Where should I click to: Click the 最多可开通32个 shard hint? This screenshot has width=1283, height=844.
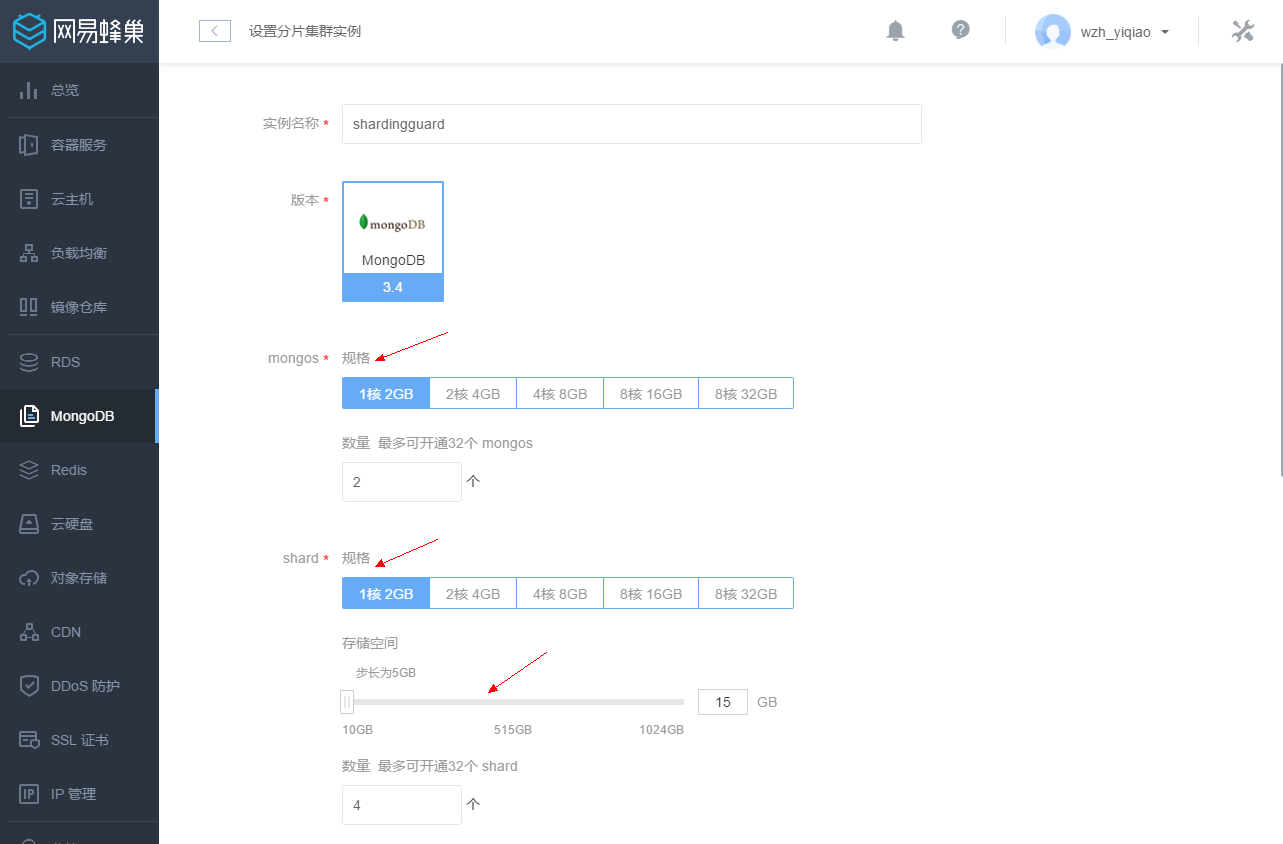pyautogui.click(x=448, y=766)
